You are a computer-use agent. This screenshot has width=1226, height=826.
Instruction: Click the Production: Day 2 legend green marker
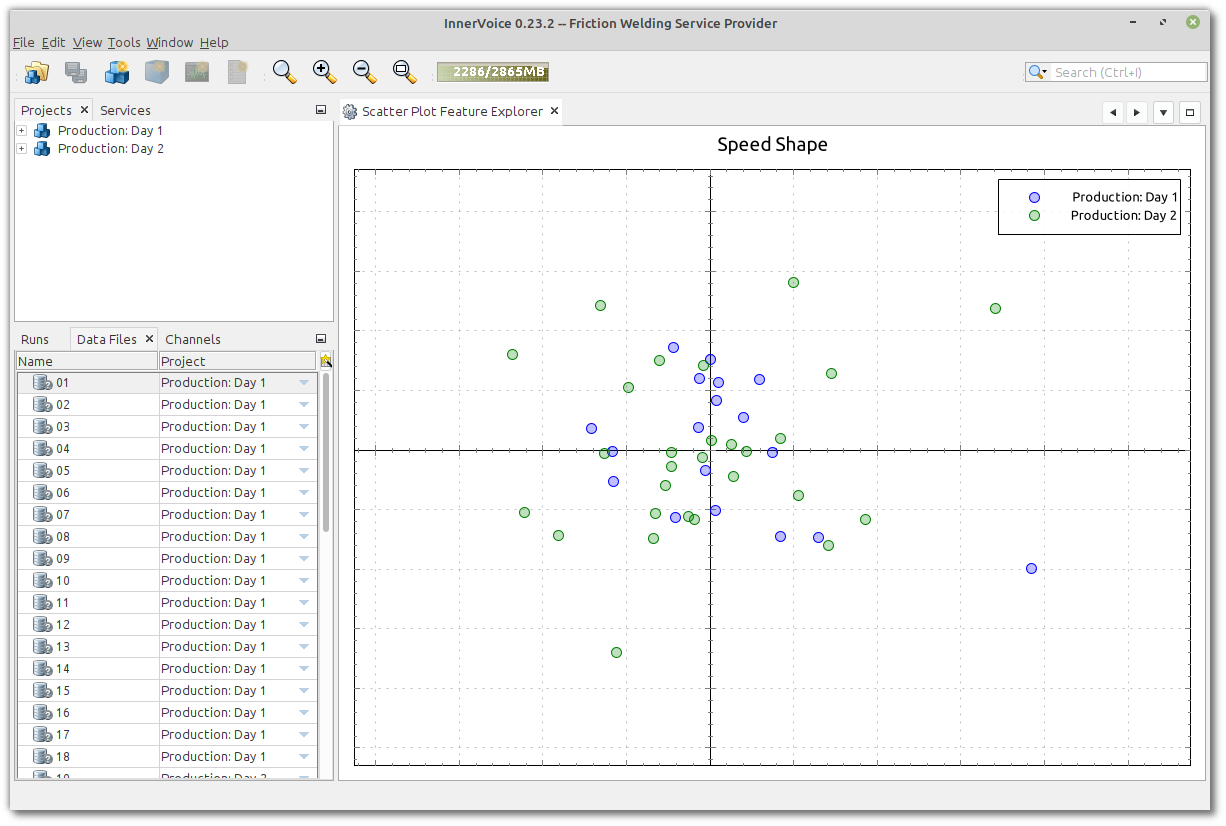pyautogui.click(x=1035, y=216)
